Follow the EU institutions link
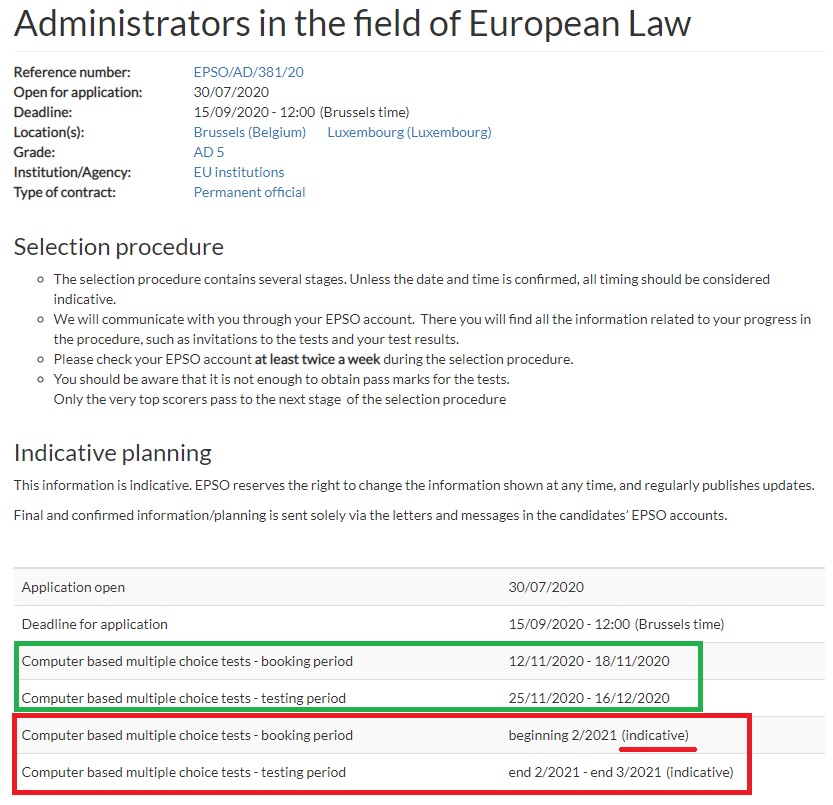Screen dimensions: 833x805 pyautogui.click(x=239, y=172)
